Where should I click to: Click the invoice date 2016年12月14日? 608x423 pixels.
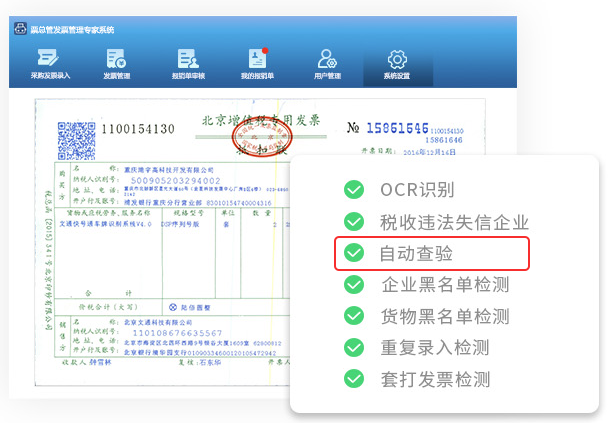(429, 152)
